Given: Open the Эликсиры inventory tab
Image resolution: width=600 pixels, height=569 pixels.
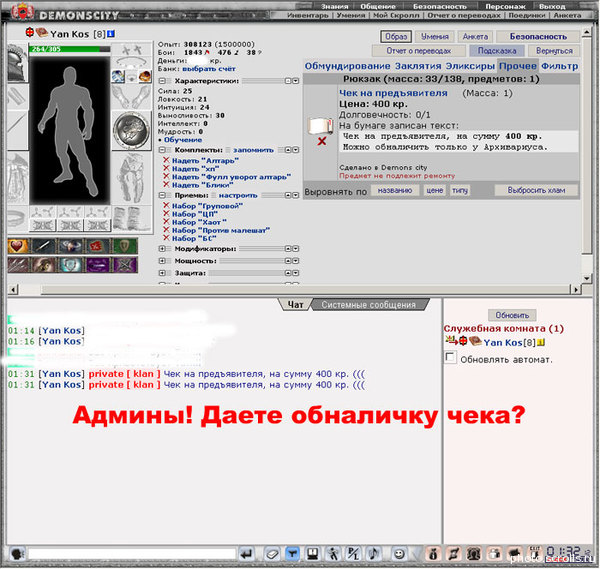Looking at the screenshot, I should pos(470,66).
